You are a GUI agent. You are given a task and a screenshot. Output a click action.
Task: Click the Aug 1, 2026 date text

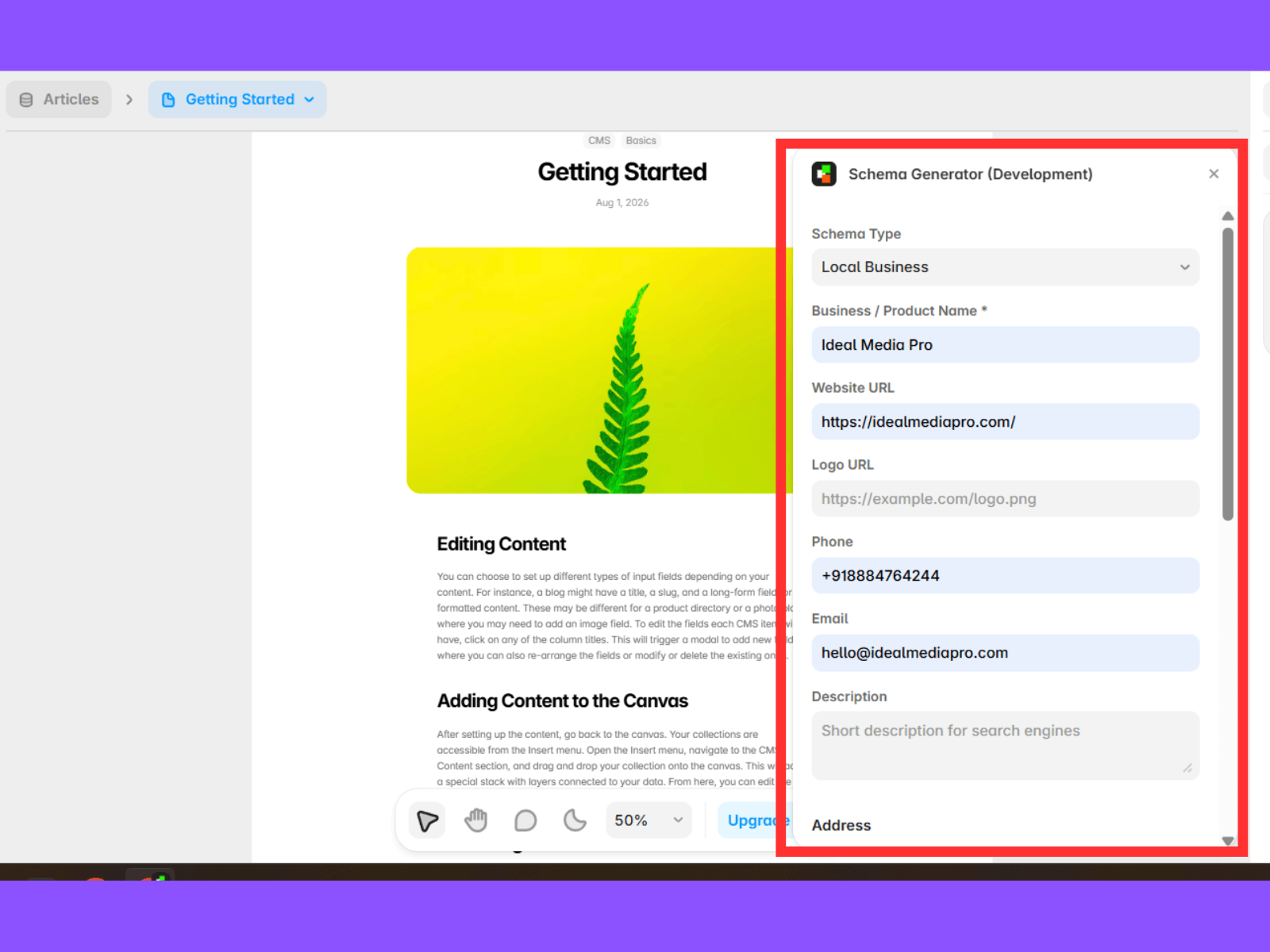coord(622,203)
